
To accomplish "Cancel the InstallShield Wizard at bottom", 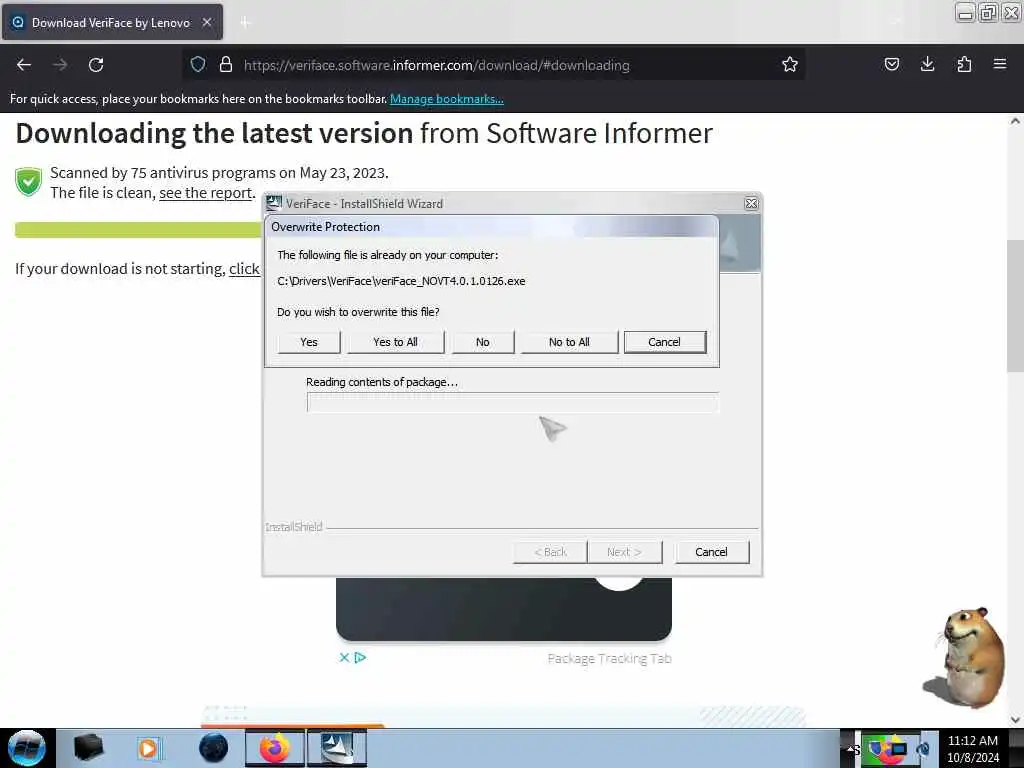I will [712, 552].
